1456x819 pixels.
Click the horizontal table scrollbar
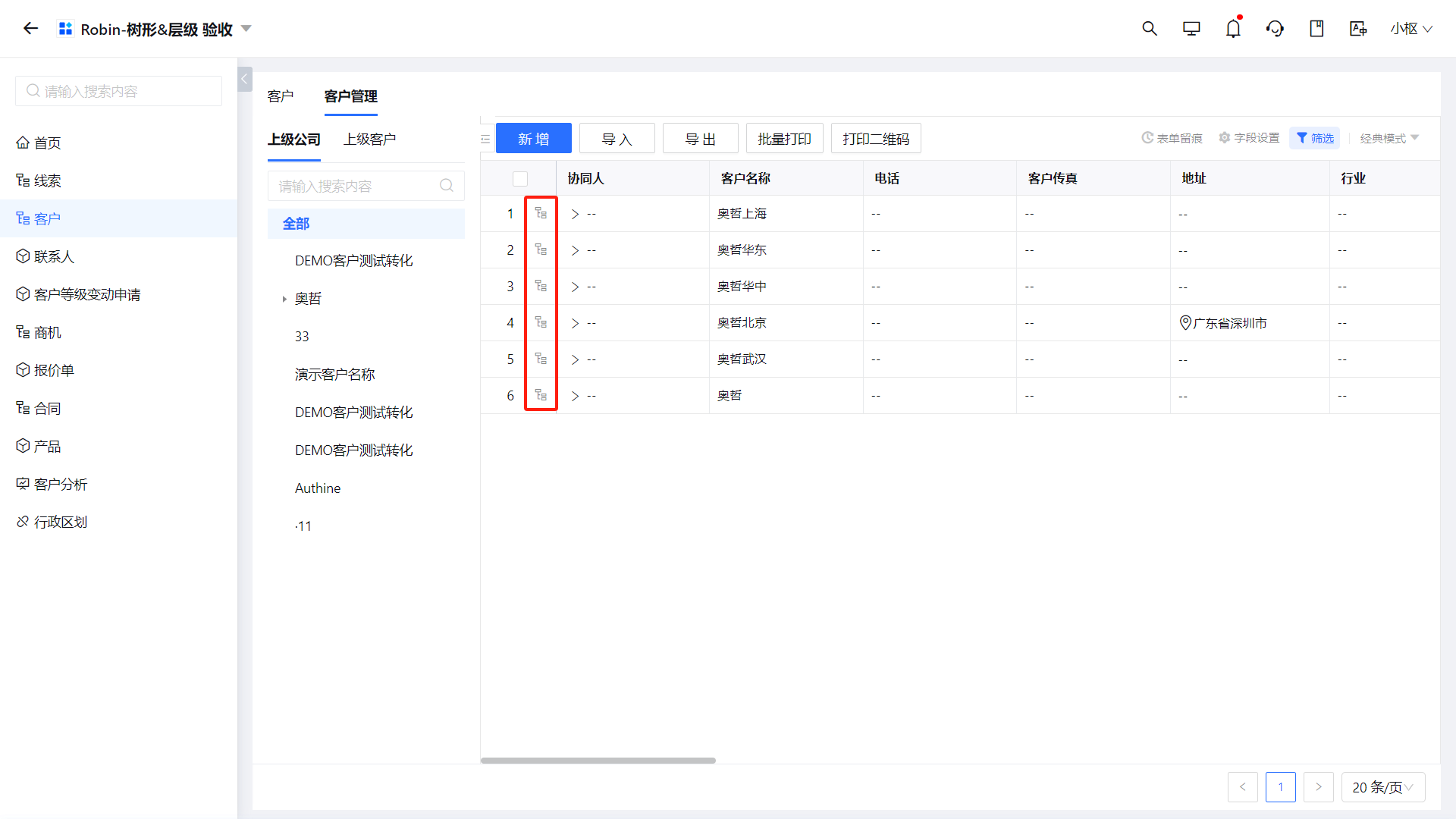598,760
